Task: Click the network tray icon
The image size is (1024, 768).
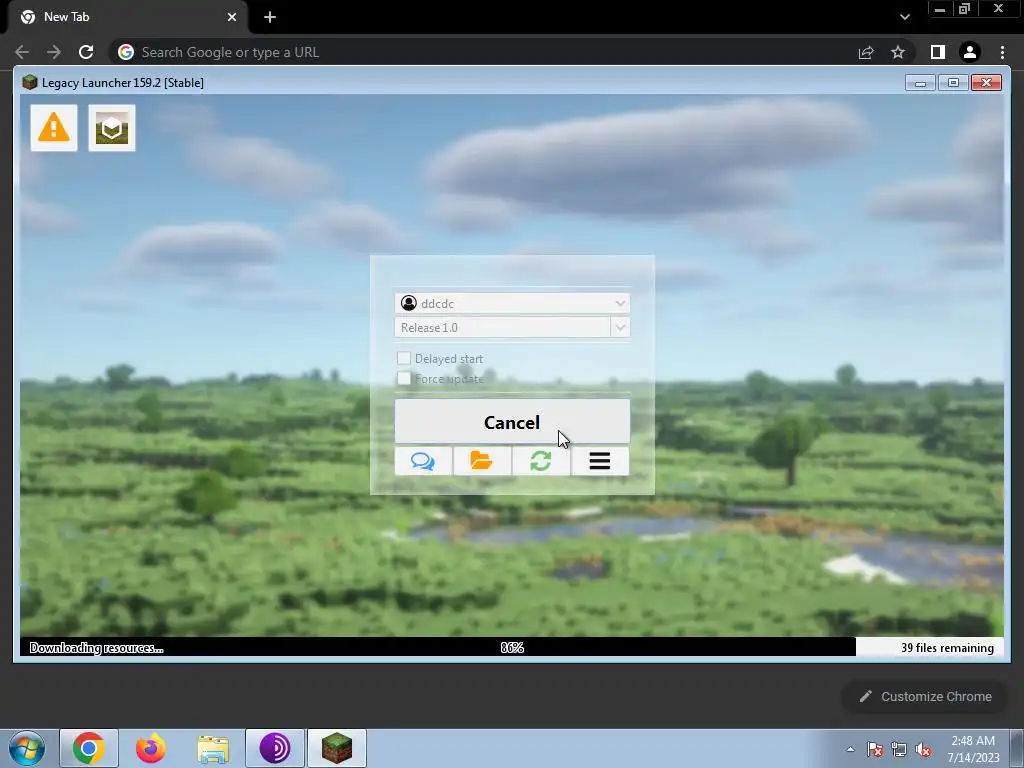Action: pos(899,750)
